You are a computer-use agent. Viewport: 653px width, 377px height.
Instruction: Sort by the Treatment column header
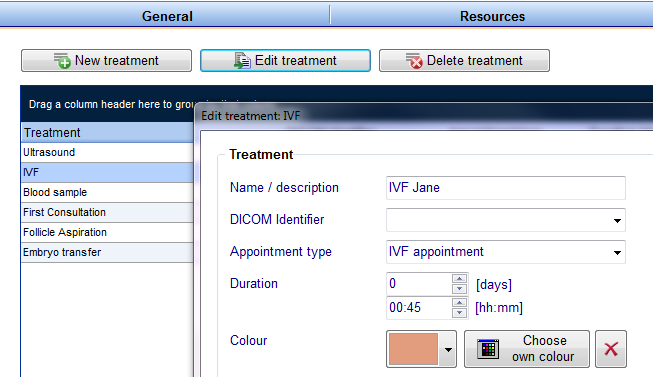pos(107,132)
